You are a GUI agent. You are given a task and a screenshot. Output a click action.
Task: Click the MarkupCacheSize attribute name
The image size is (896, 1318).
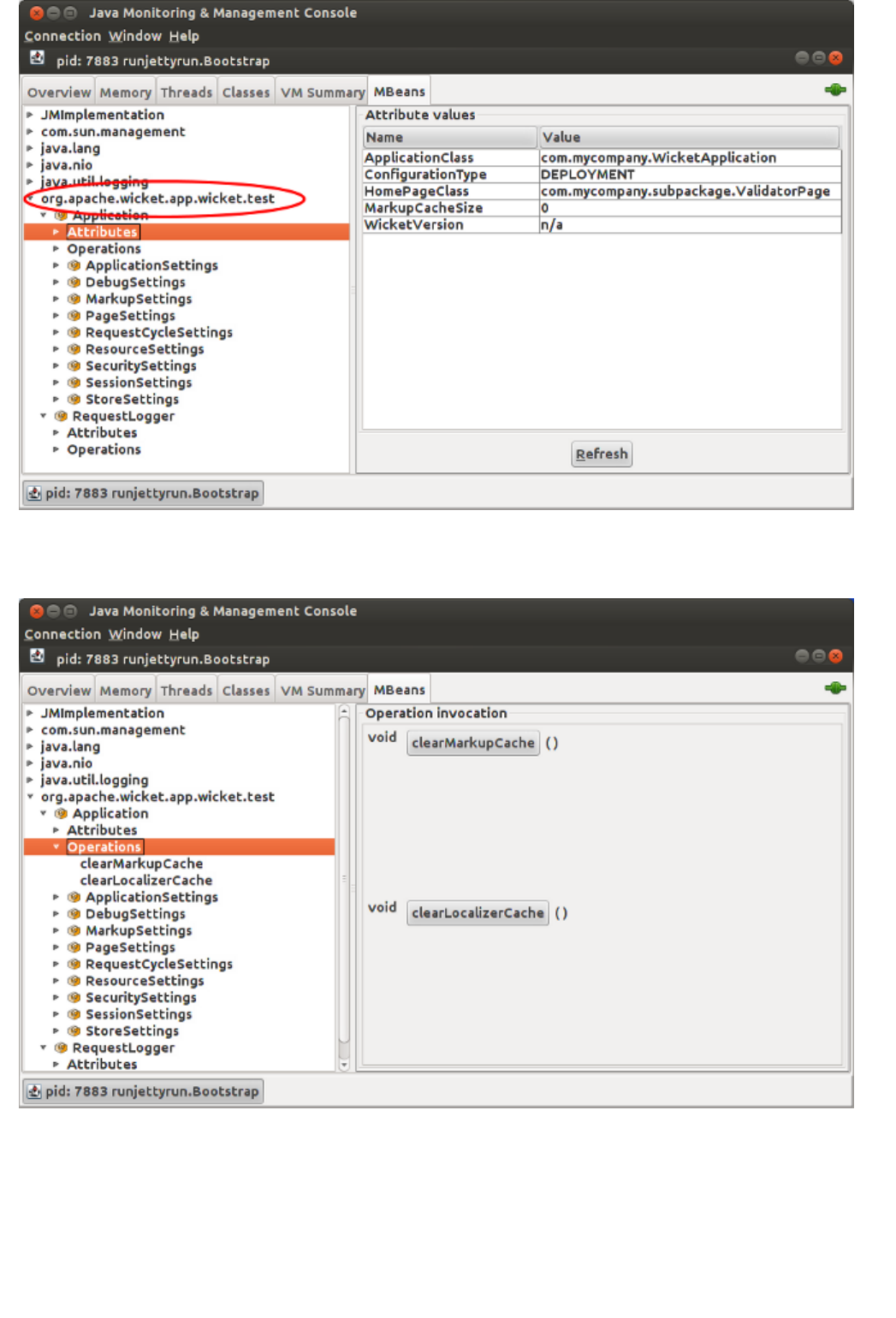424,208
